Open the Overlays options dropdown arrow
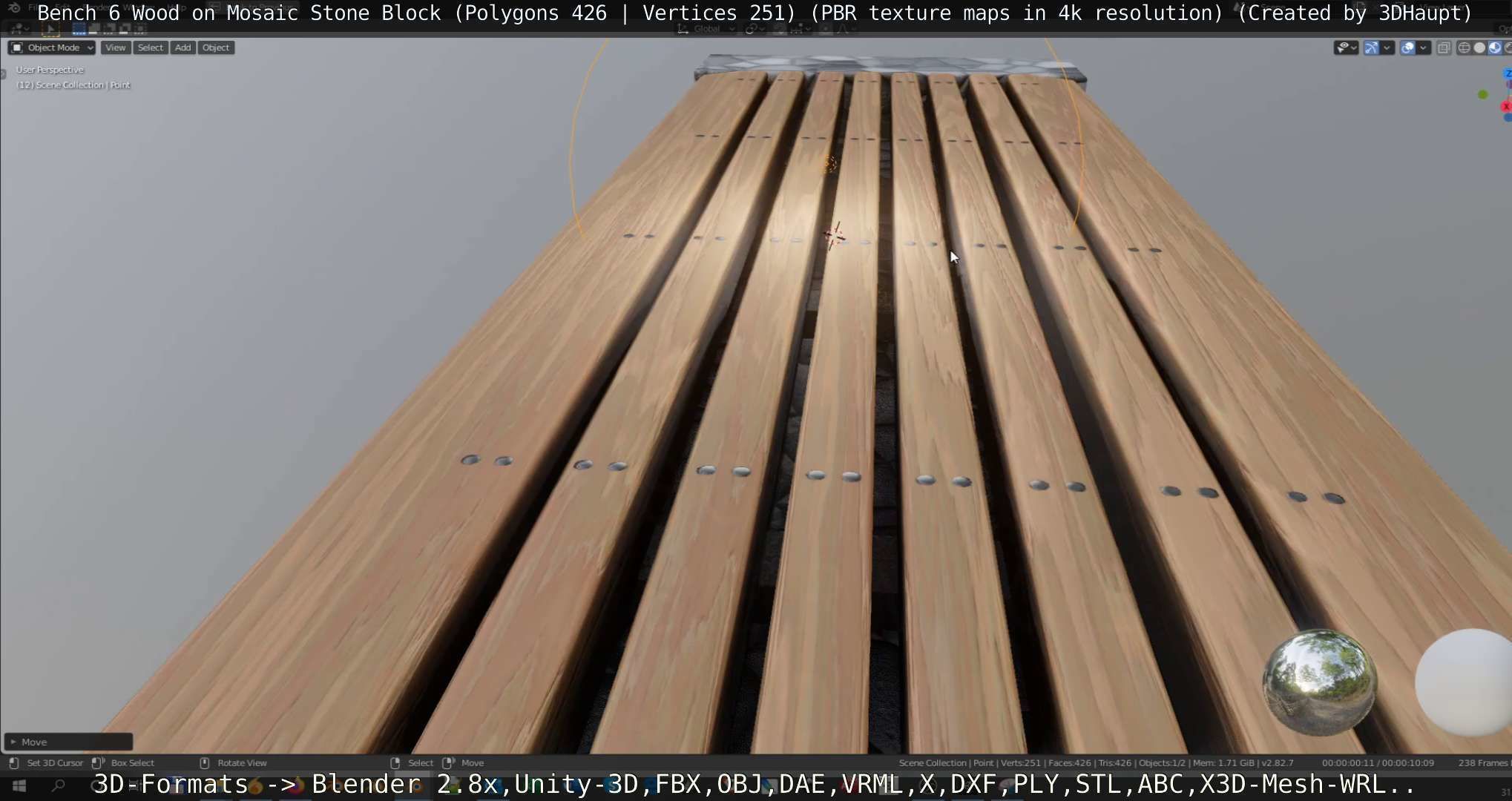 [1423, 48]
